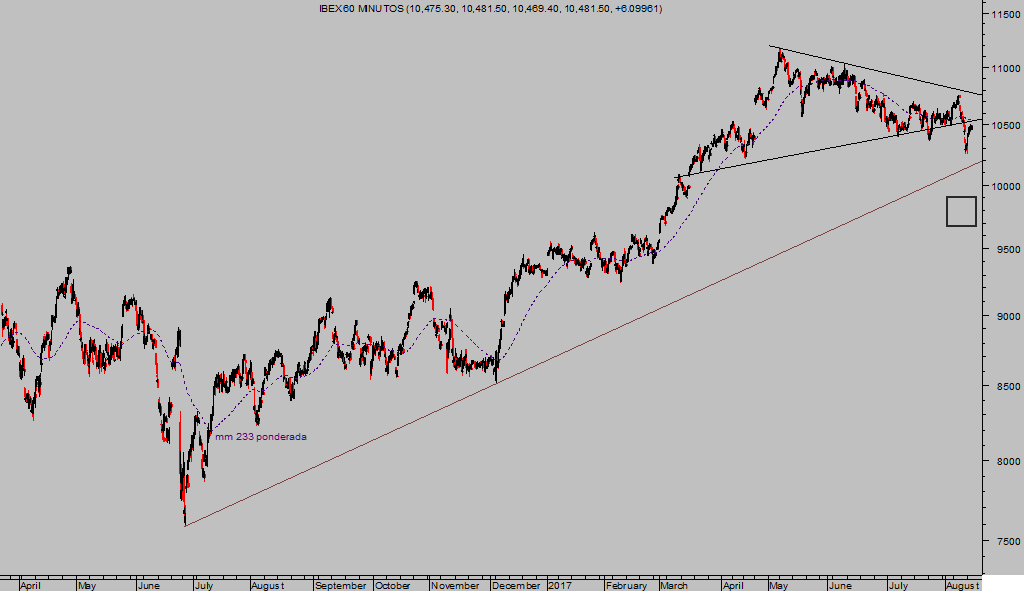1024x591 pixels.
Task: Click the October label on time axis
Action: click(392, 585)
